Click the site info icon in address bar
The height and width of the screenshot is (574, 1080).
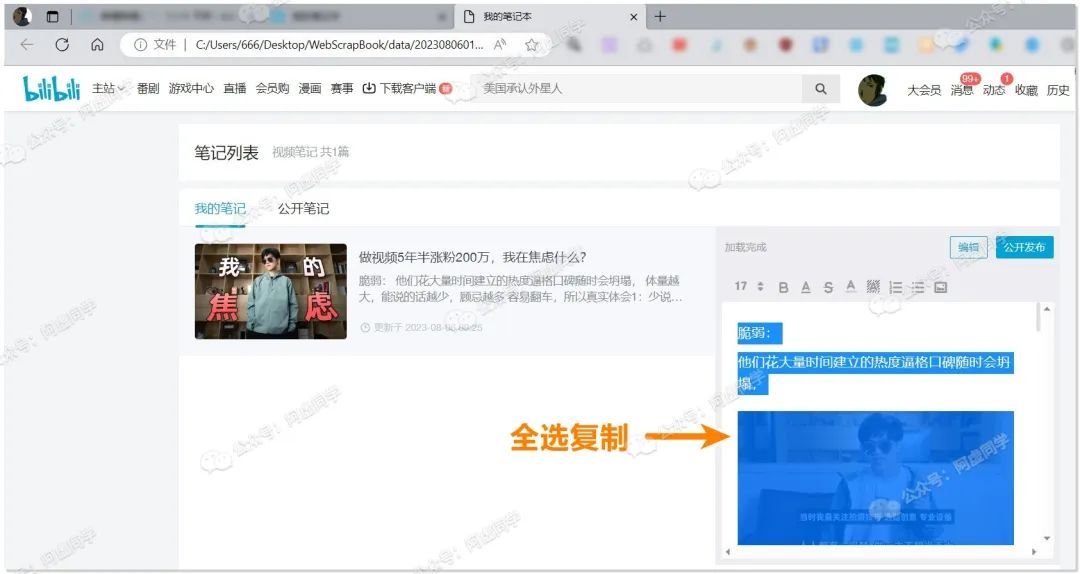pos(141,45)
